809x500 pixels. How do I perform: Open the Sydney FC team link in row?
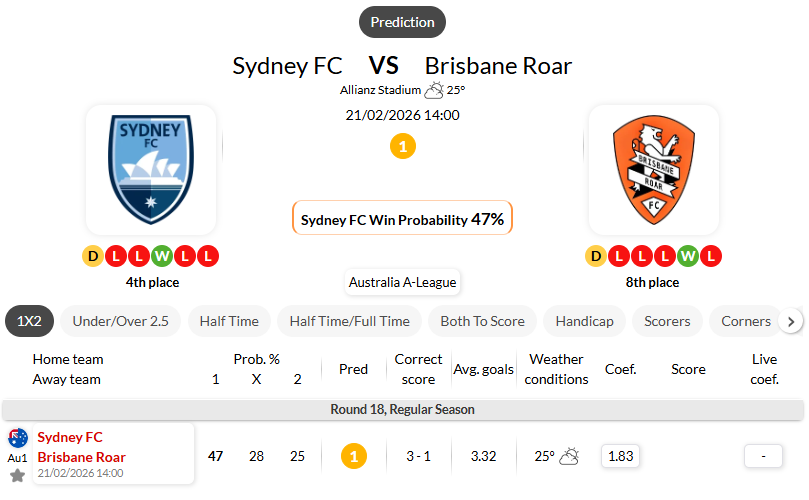[70, 437]
